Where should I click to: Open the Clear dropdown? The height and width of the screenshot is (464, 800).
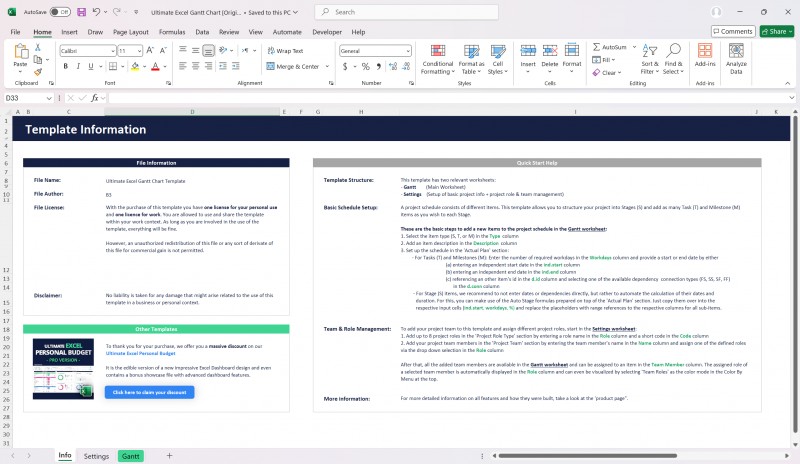pos(607,72)
